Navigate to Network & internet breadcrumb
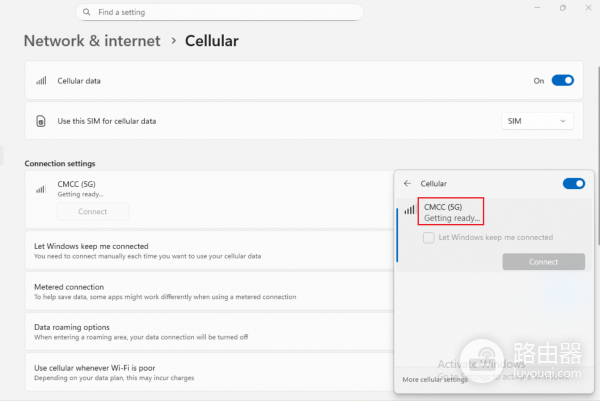 (x=91, y=41)
